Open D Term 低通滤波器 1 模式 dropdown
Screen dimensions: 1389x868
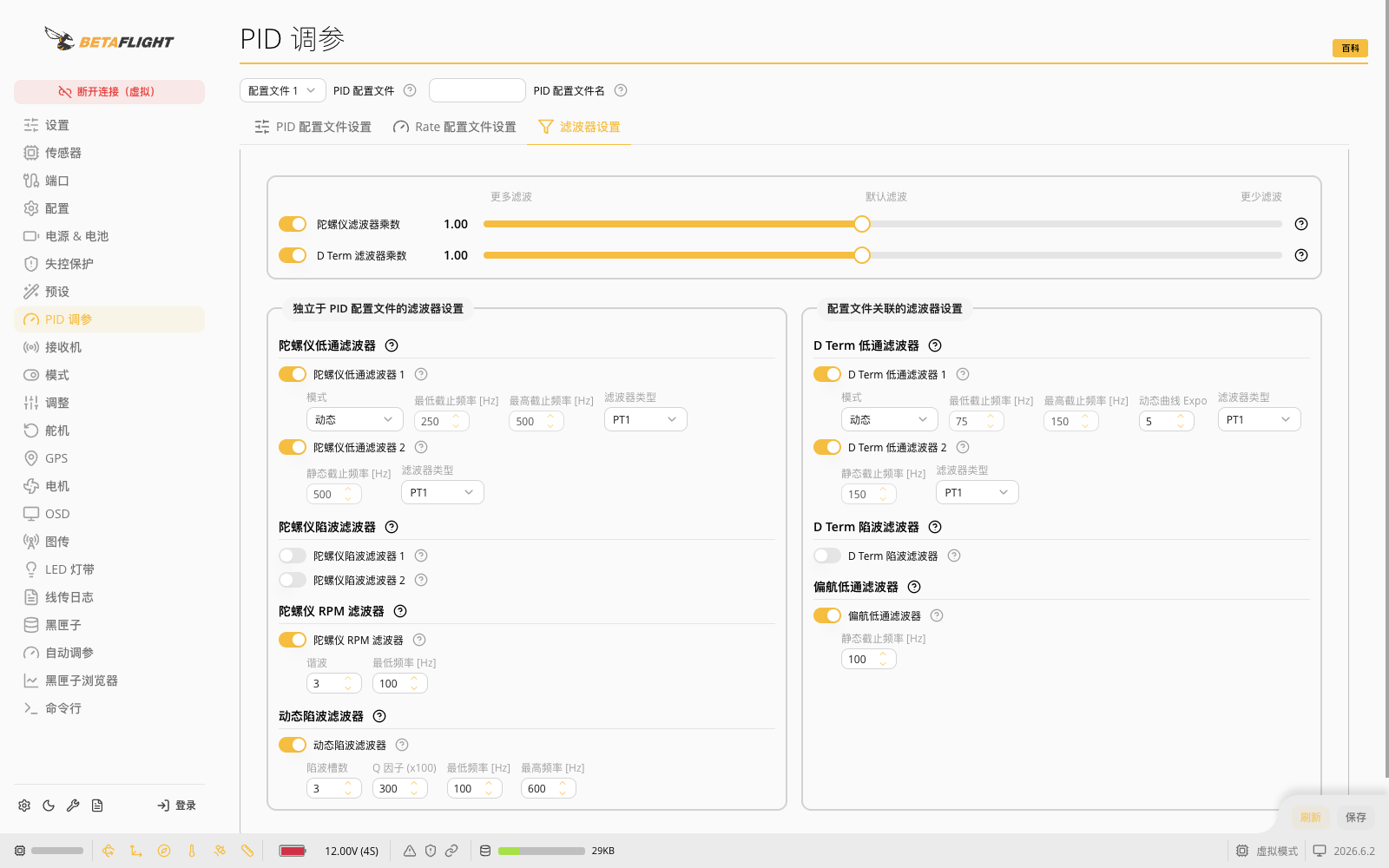tap(890, 419)
